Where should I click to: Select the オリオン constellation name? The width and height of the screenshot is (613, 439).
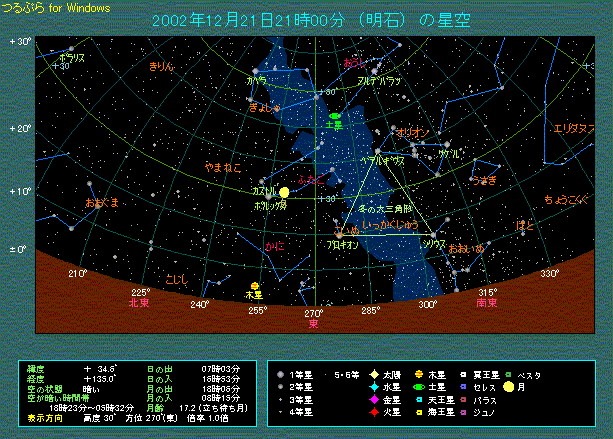pyautogui.click(x=412, y=131)
